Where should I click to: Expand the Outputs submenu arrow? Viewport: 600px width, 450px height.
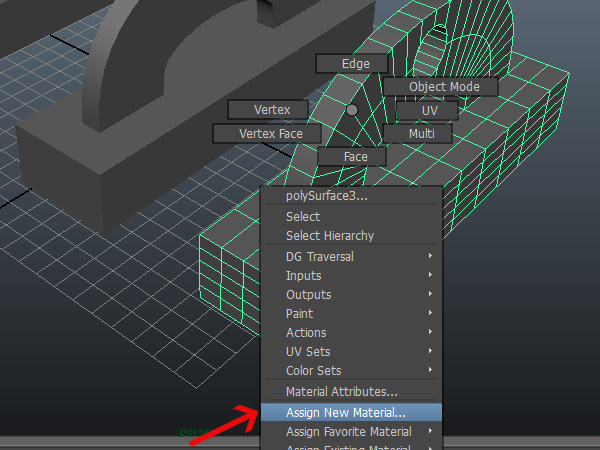pos(430,293)
